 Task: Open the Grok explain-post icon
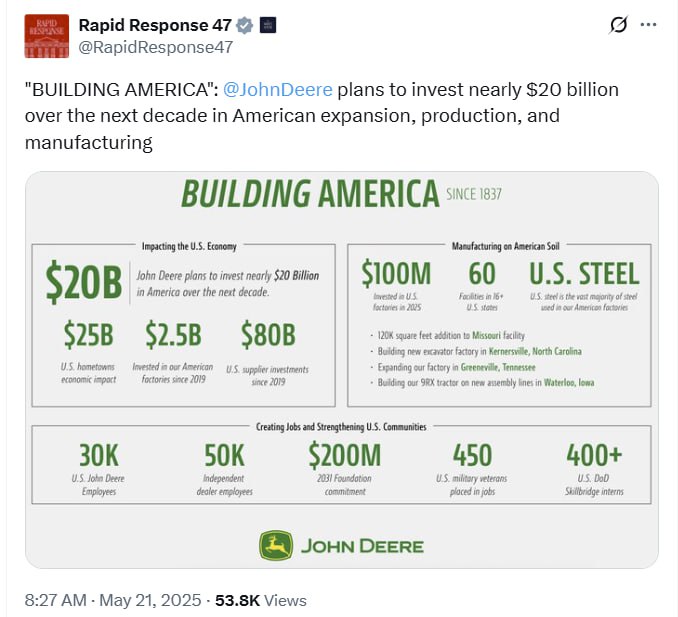618,25
